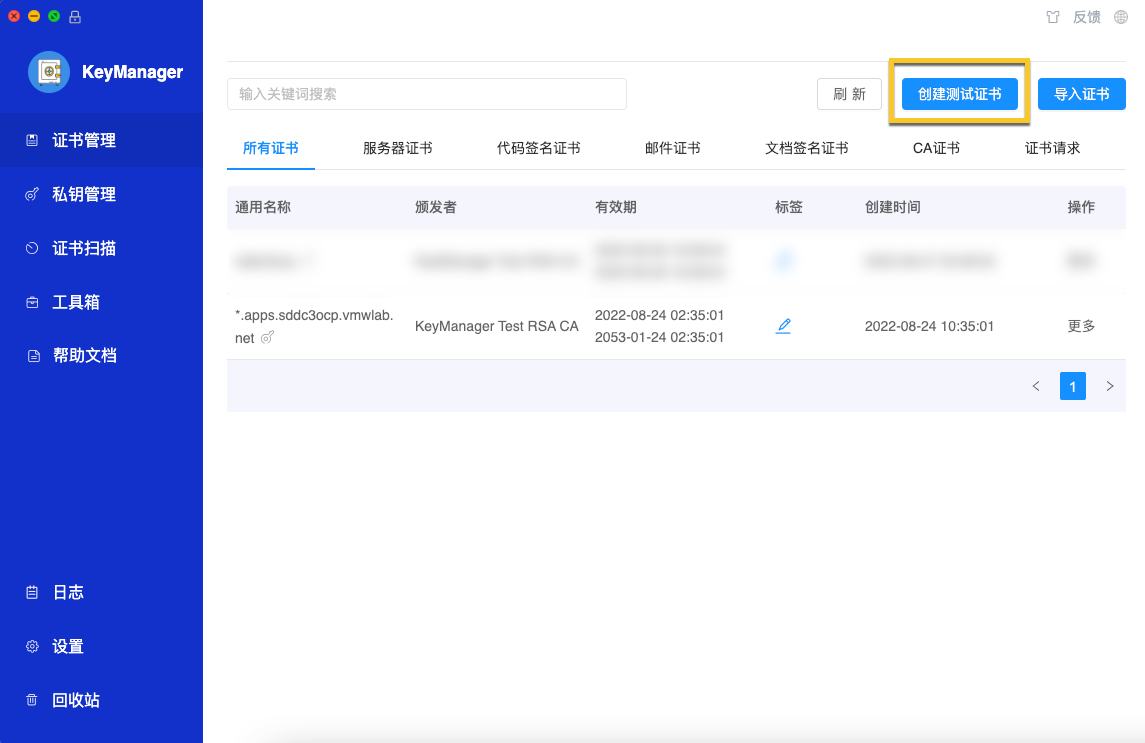Open 工具箱 in the sidebar
Image resolution: width=1145 pixels, height=743 pixels.
tap(102, 302)
